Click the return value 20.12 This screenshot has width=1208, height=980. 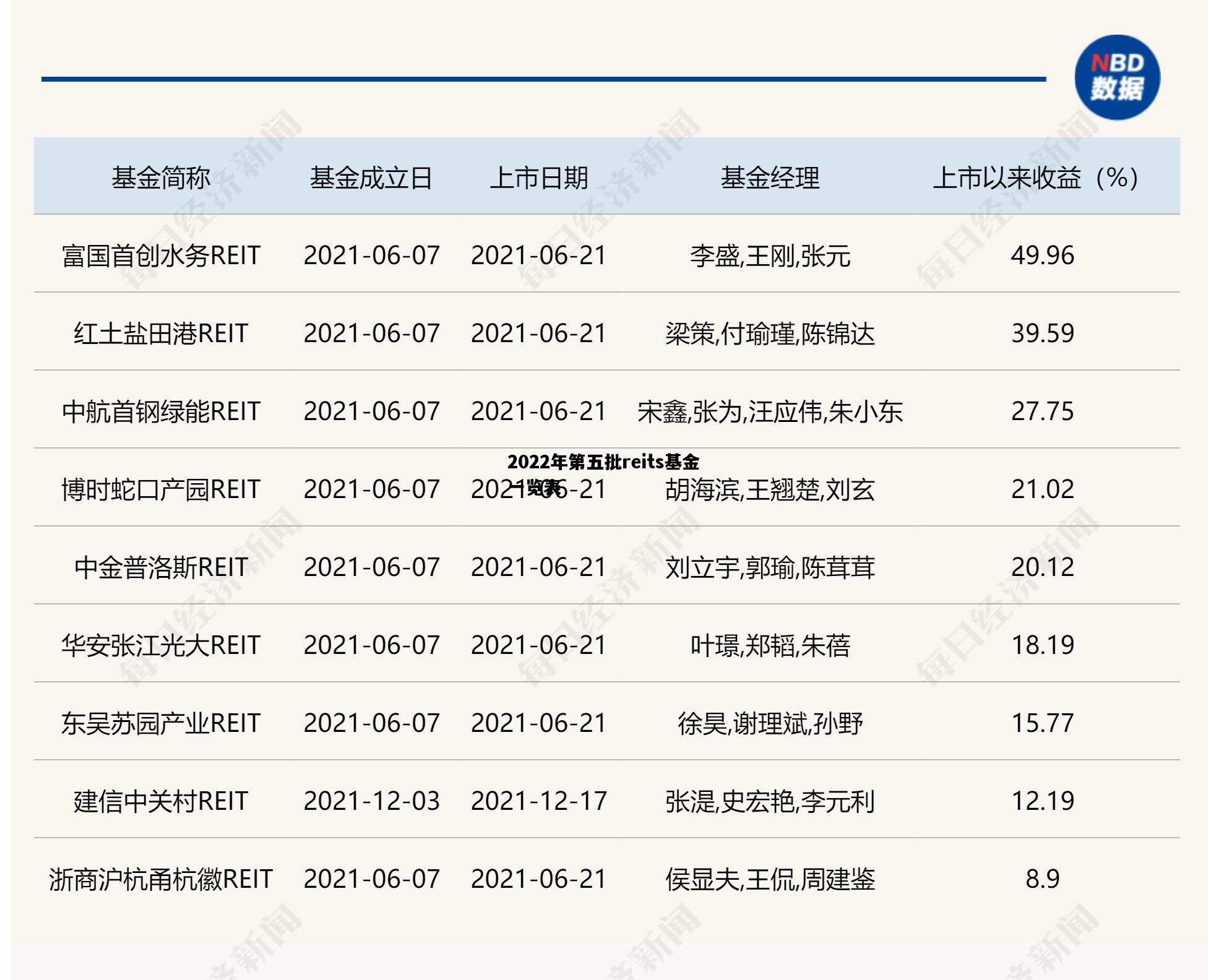(1042, 567)
